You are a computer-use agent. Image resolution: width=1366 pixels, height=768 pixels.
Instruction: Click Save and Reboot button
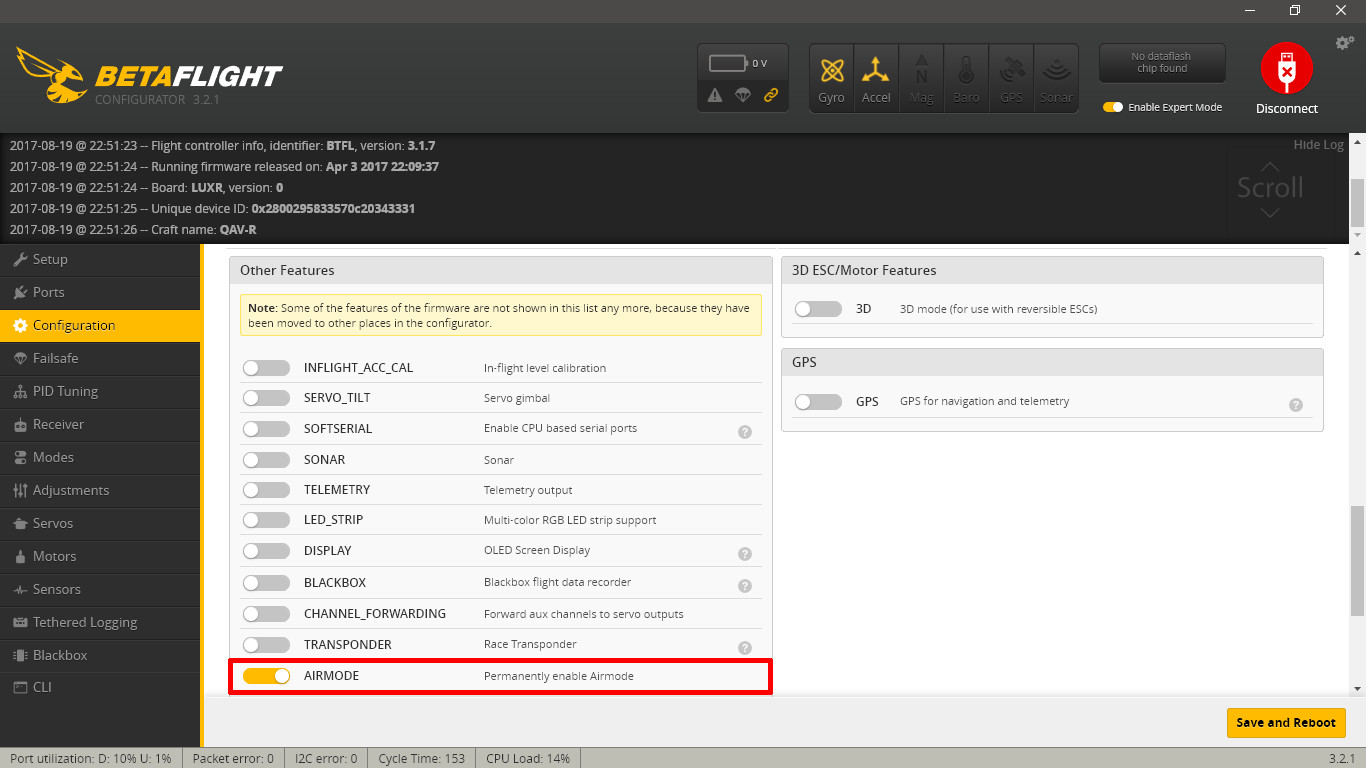tap(1286, 723)
